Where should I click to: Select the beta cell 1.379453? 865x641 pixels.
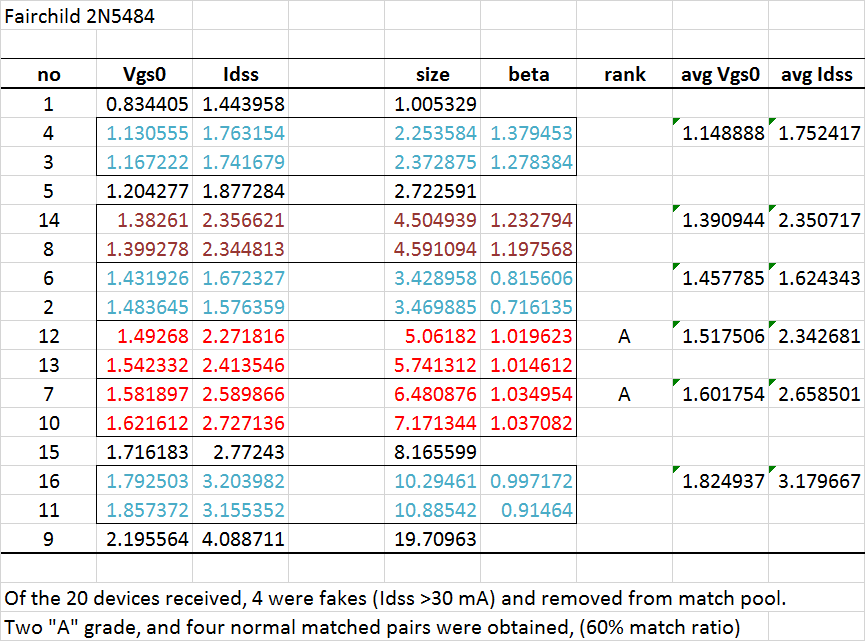(528, 132)
